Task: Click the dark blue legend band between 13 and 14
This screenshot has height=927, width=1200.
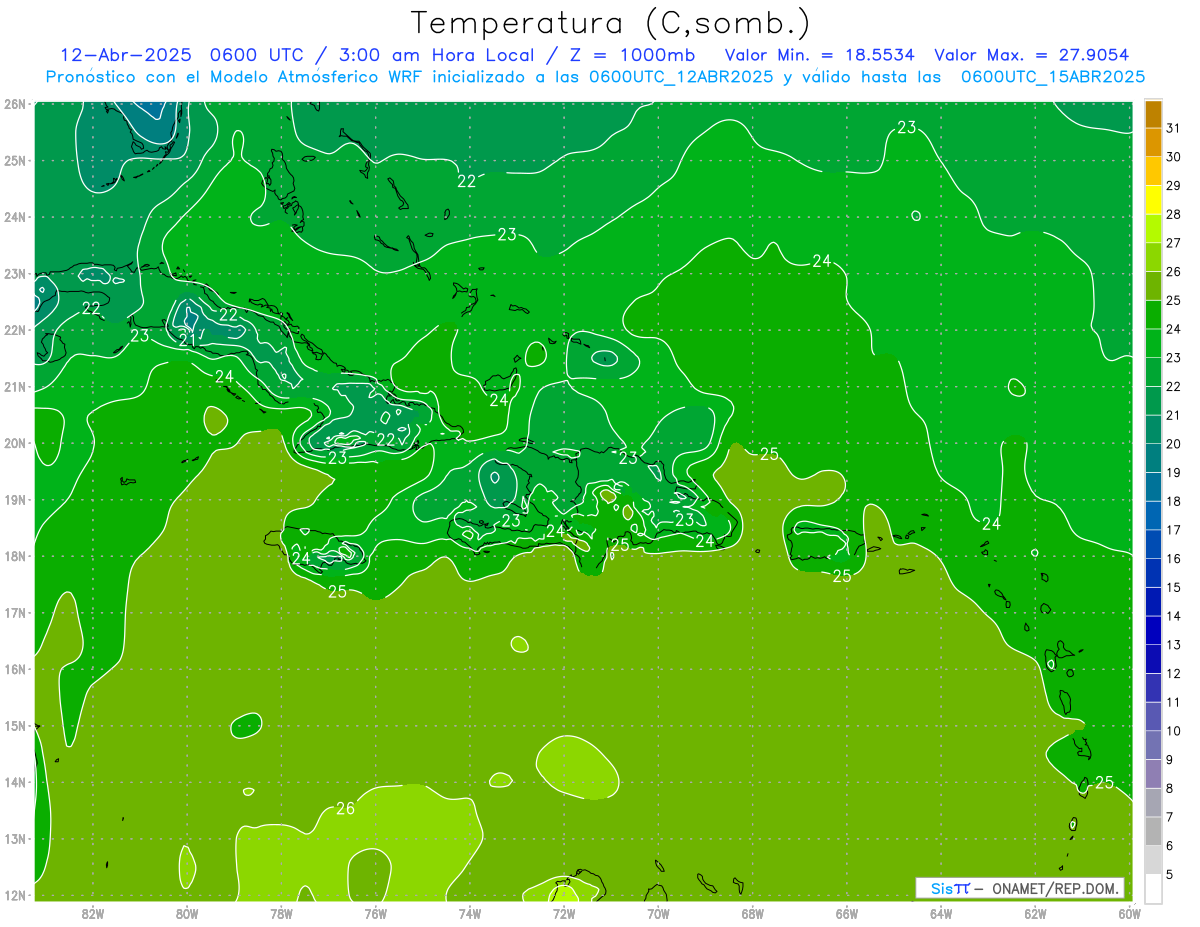Action: 1153,631
